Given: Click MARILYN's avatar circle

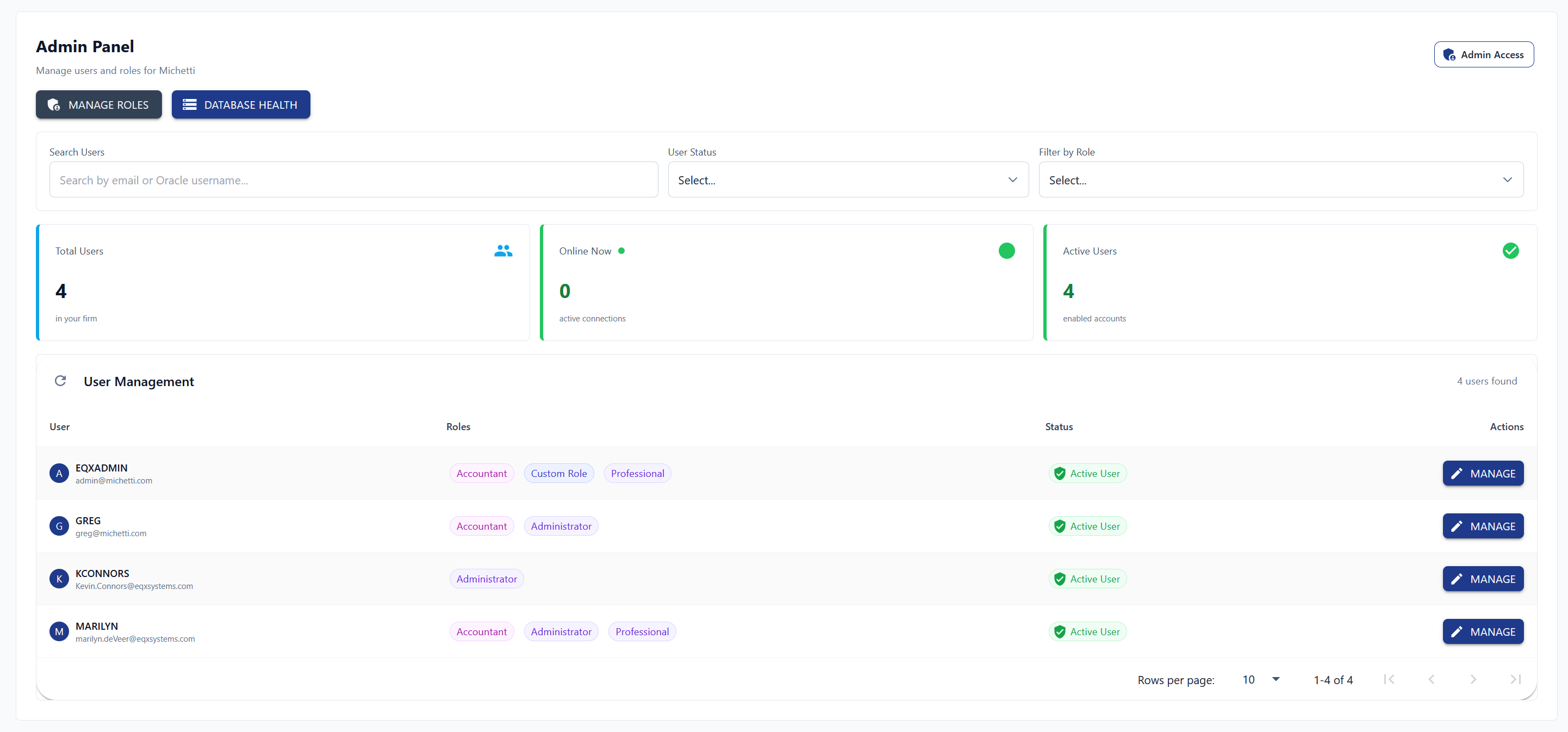Looking at the screenshot, I should click(x=58, y=631).
